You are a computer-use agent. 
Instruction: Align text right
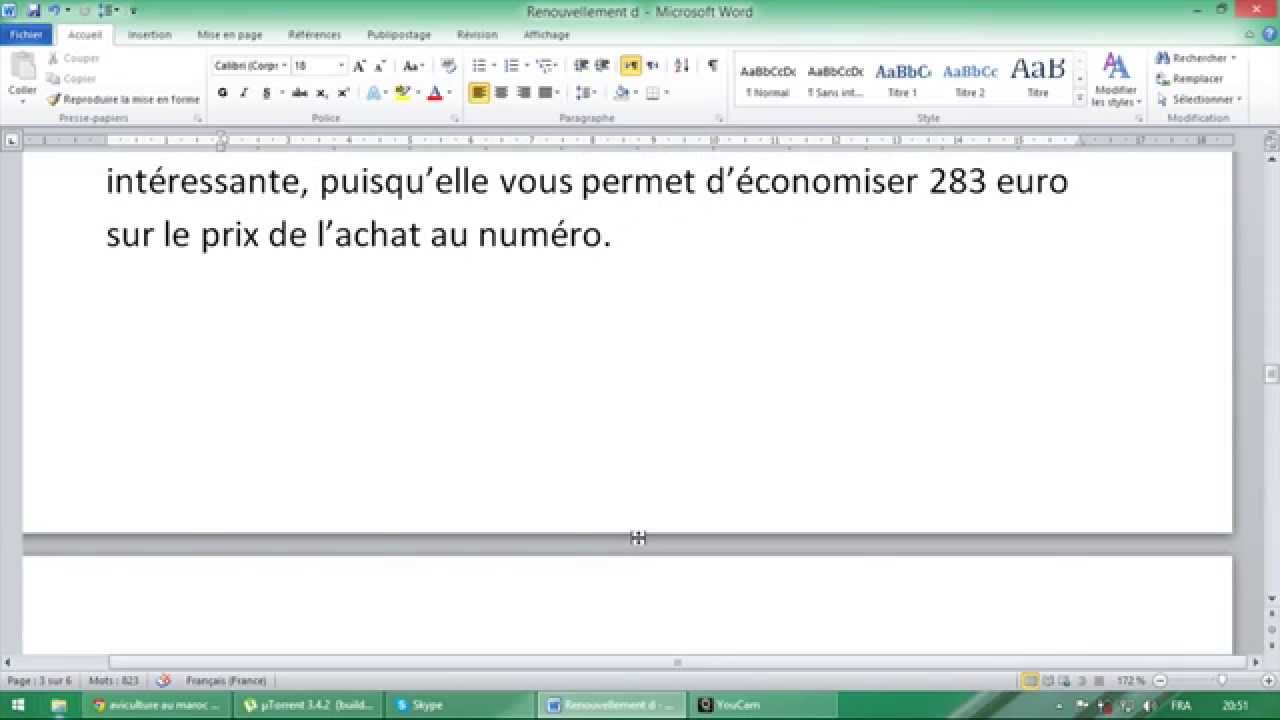click(x=523, y=93)
